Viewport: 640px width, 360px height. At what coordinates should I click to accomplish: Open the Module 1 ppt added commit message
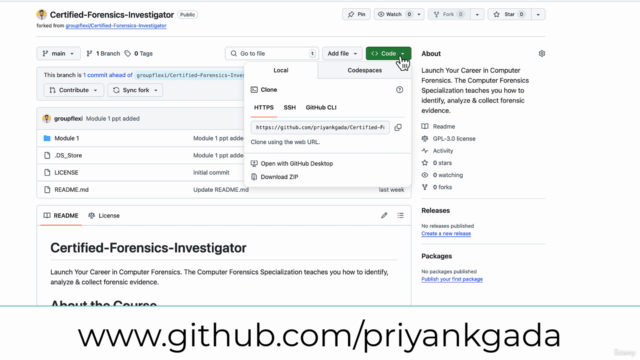click(113, 119)
